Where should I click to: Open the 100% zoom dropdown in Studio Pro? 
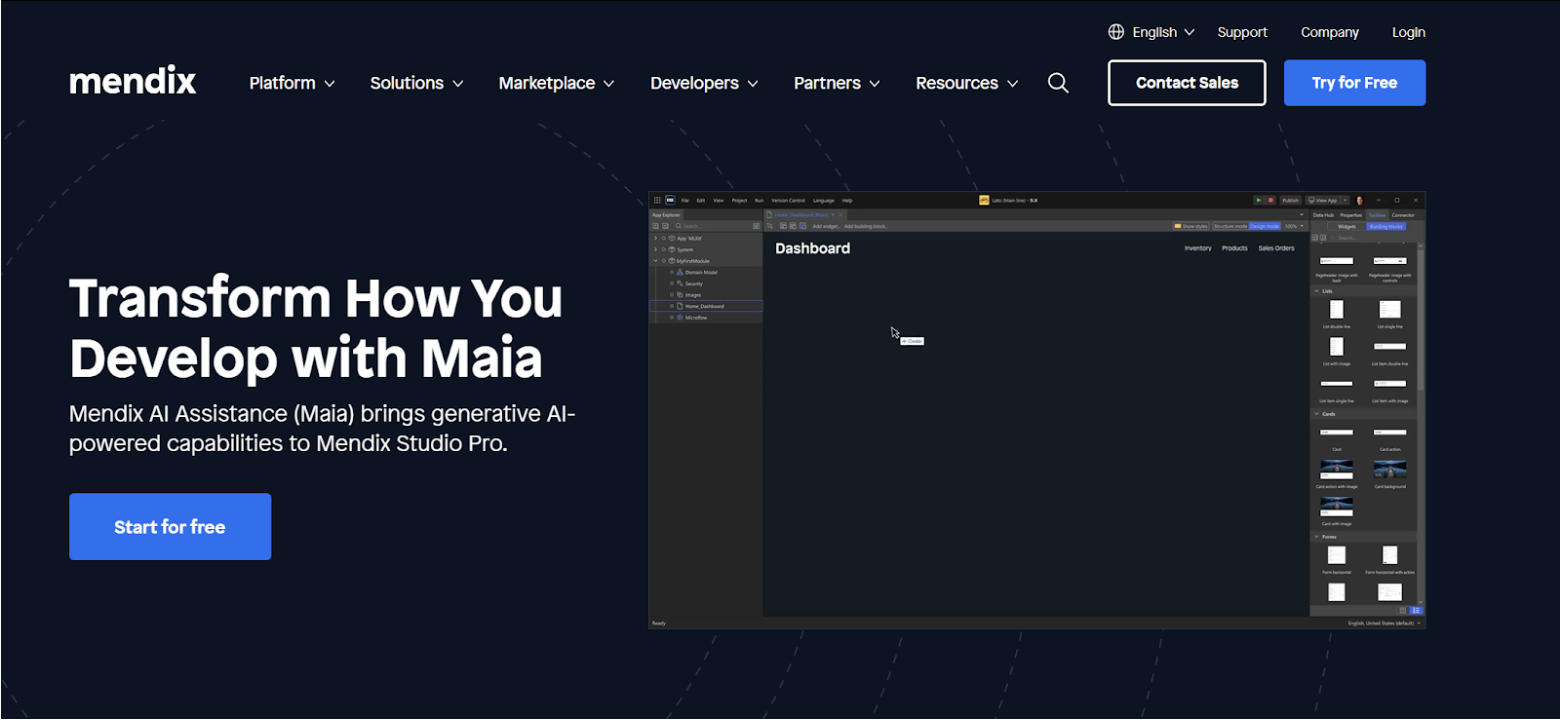pos(1295,226)
